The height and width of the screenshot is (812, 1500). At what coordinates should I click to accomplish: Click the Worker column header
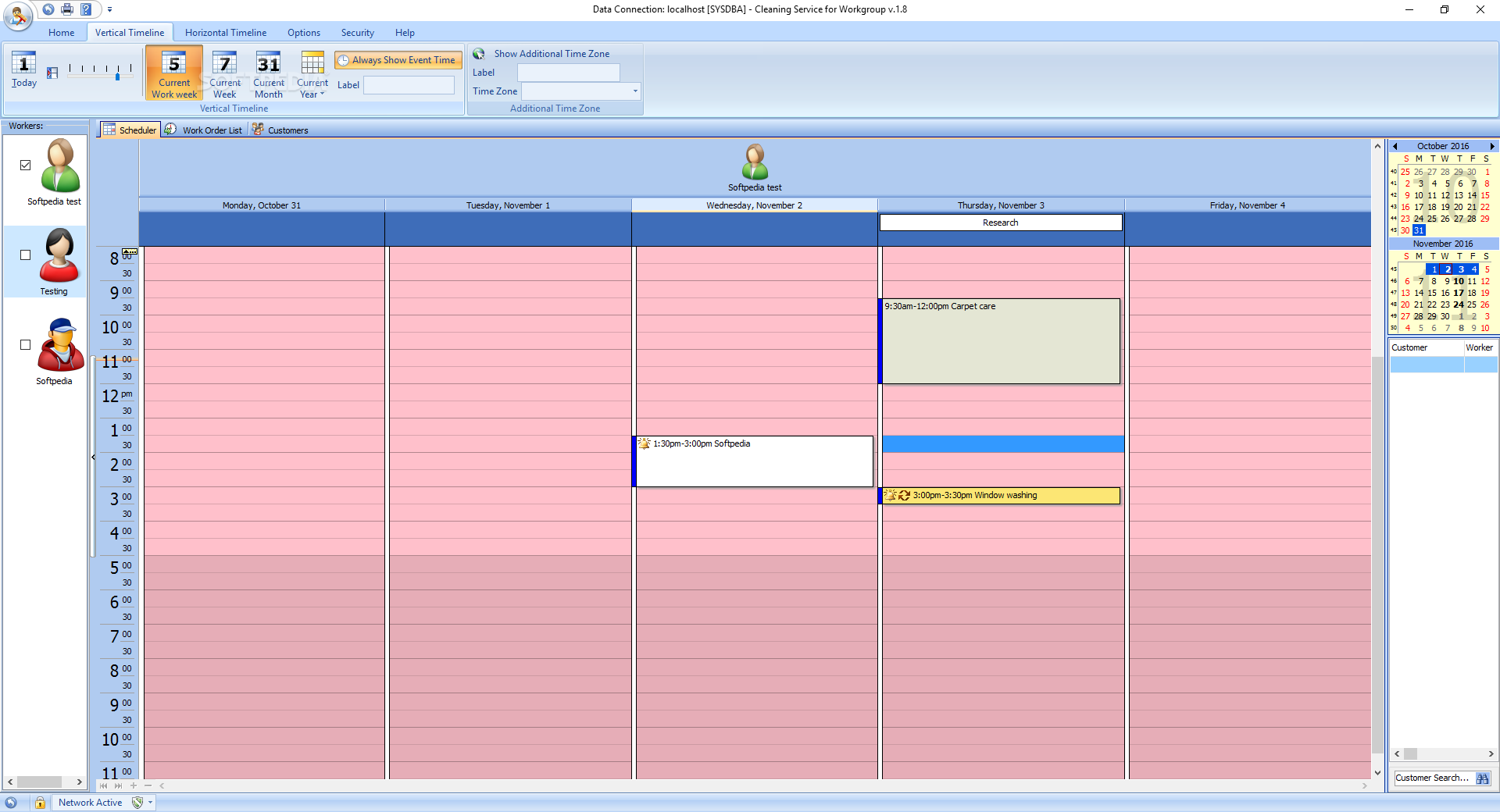[1480, 347]
